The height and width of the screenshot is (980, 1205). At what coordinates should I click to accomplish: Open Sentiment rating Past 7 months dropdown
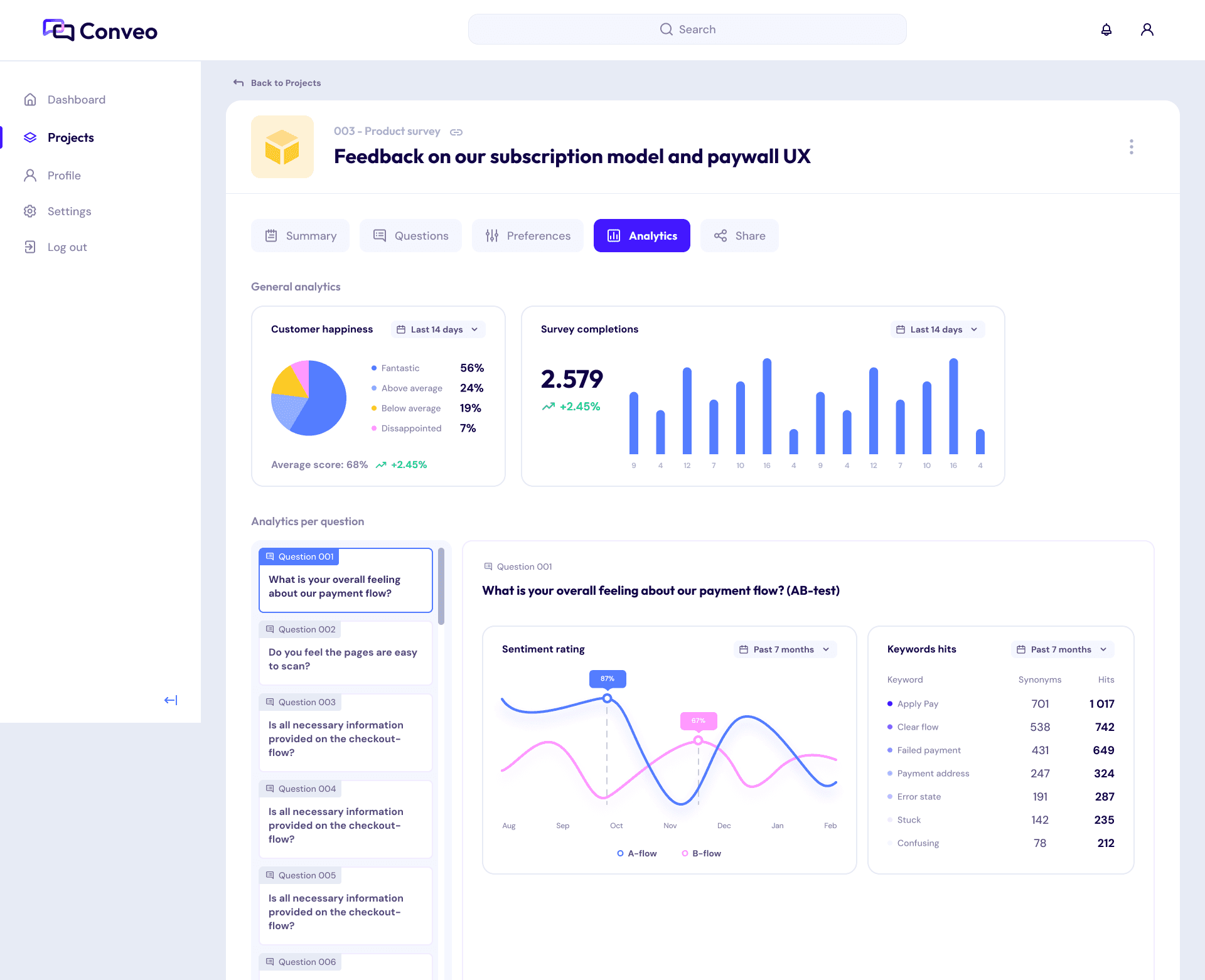pos(785,649)
